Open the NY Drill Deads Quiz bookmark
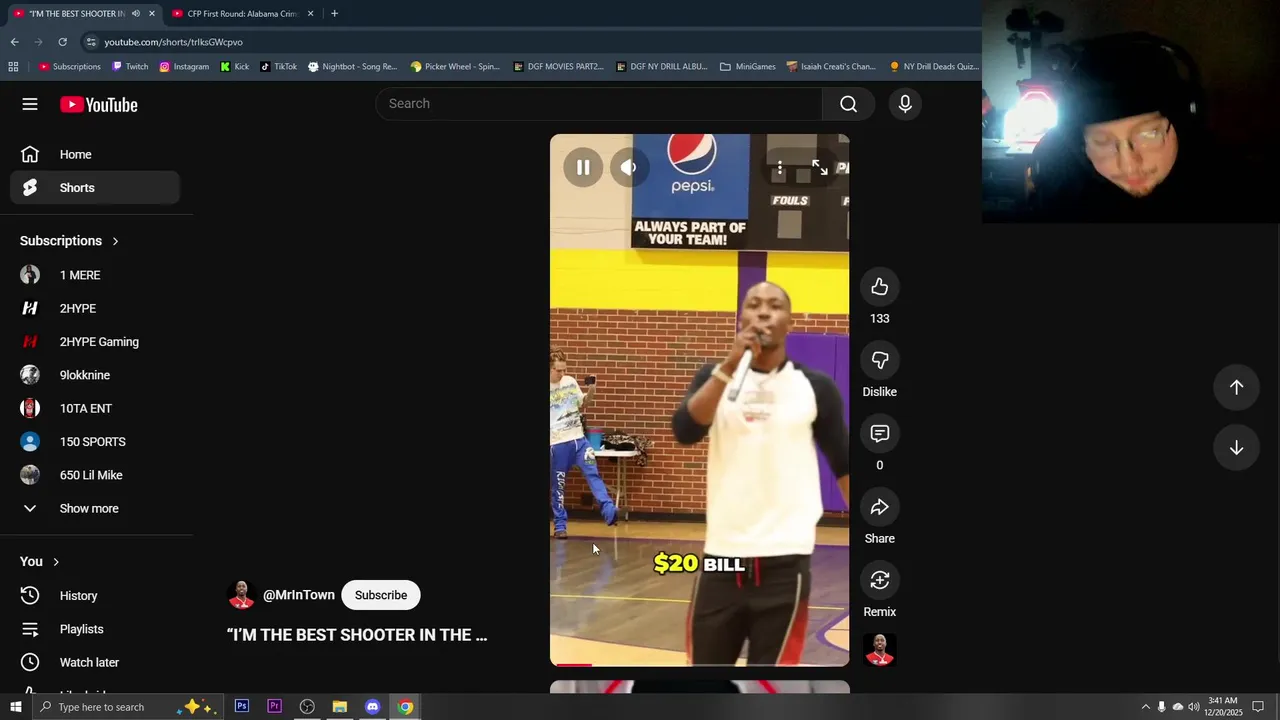The width and height of the screenshot is (1280, 720). tap(934, 67)
